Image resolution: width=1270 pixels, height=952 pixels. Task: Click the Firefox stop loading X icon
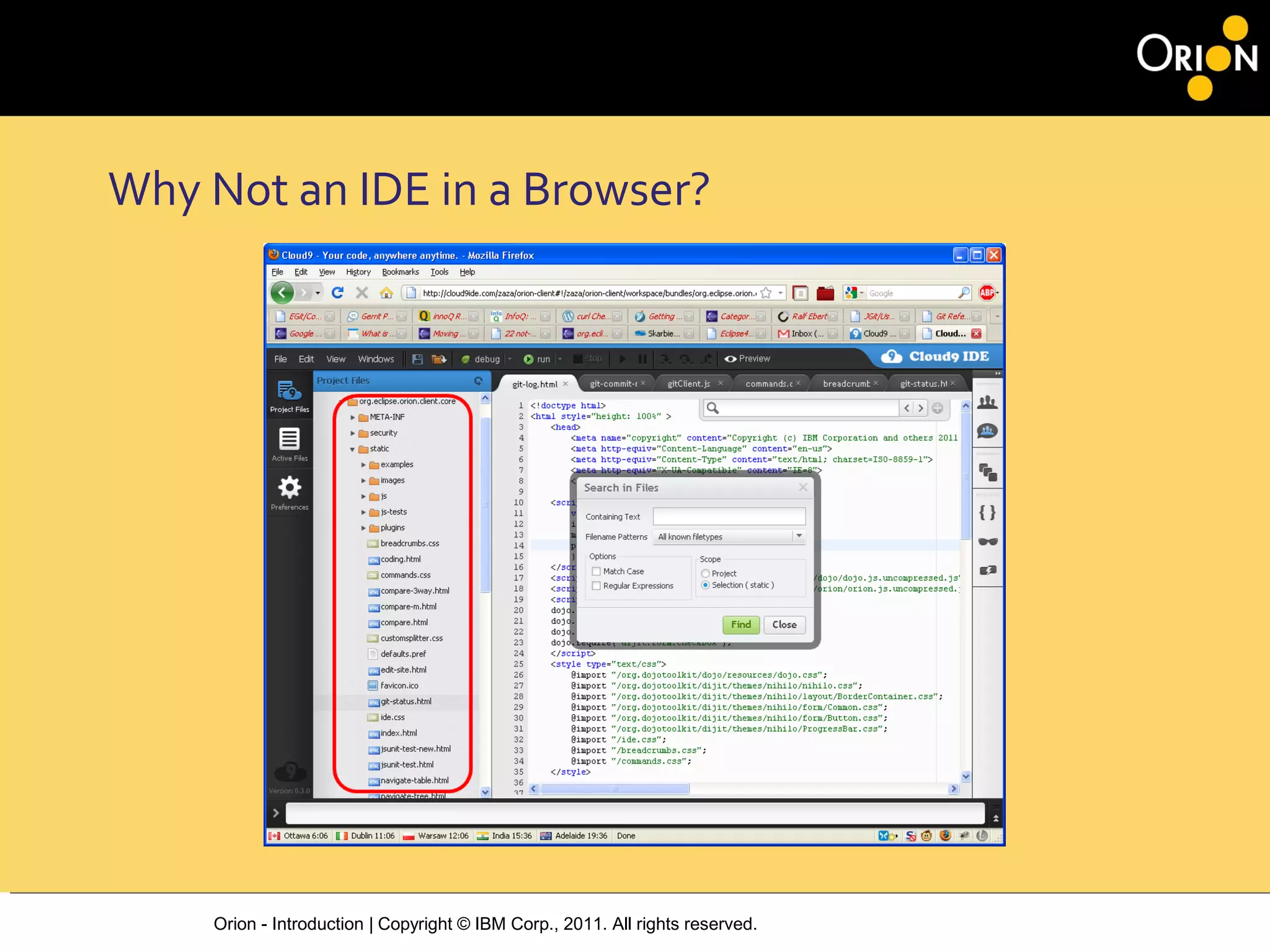pyautogui.click(x=362, y=293)
